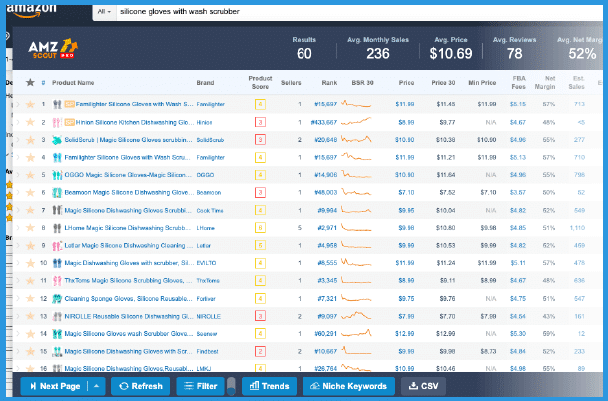Click the Avg. Price value $10.69
The image size is (608, 401).
(451, 54)
